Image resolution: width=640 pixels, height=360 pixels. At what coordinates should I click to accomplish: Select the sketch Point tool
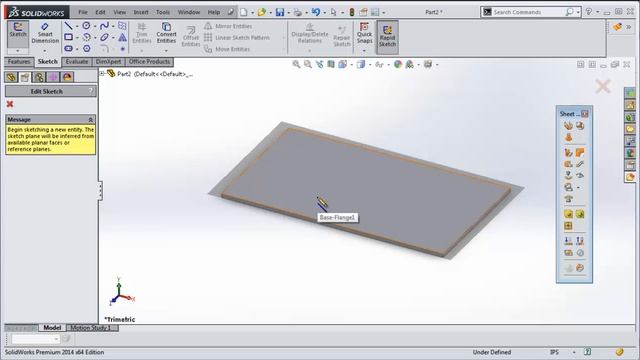(x=122, y=49)
